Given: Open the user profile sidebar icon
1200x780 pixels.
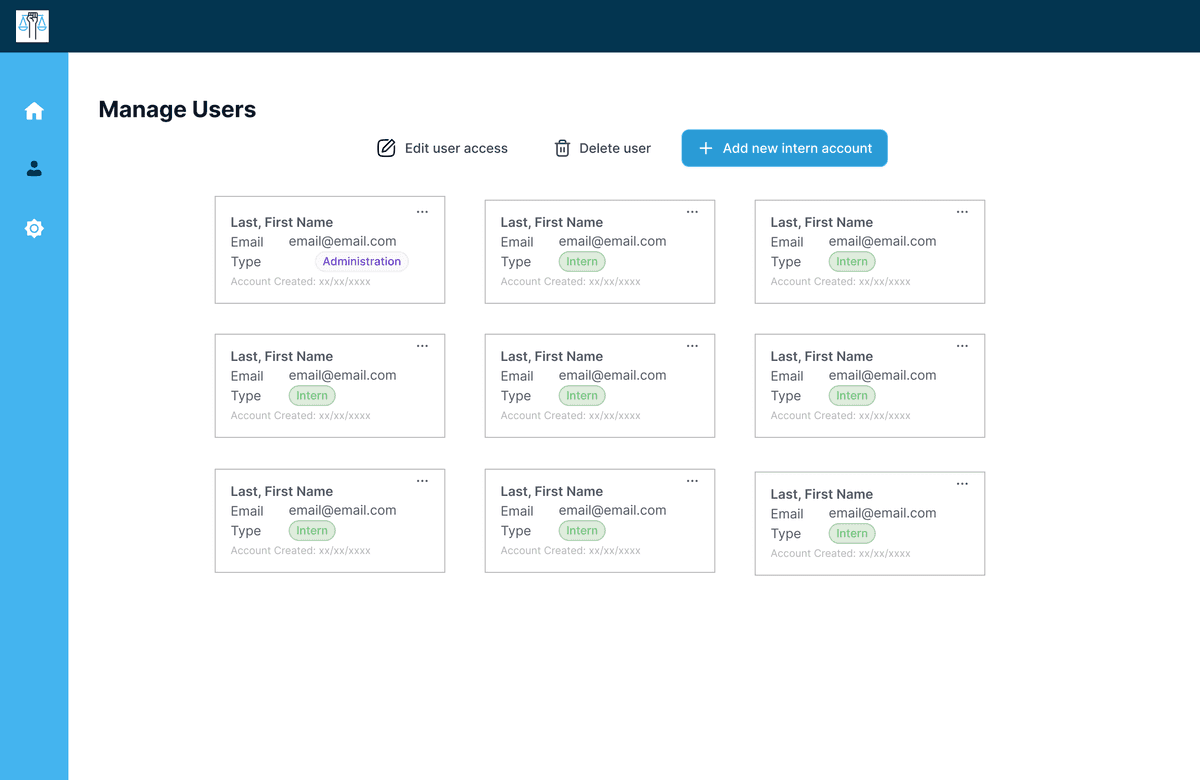Looking at the screenshot, I should (34, 169).
